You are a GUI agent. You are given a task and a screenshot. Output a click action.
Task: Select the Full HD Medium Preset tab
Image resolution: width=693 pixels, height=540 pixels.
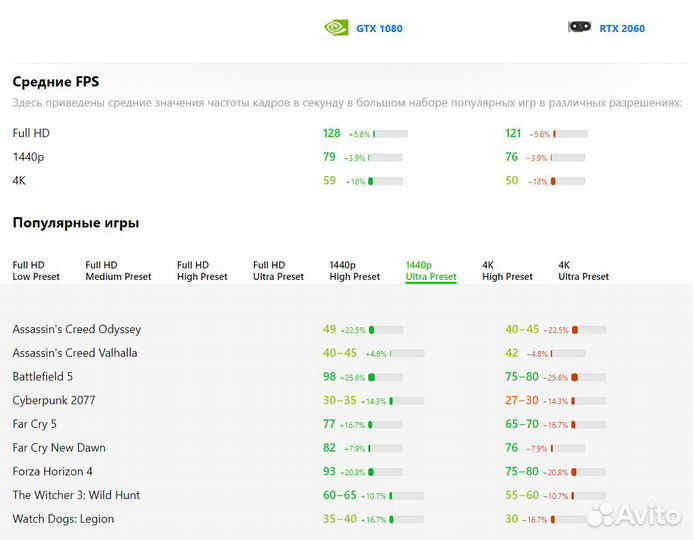pyautogui.click(x=116, y=271)
